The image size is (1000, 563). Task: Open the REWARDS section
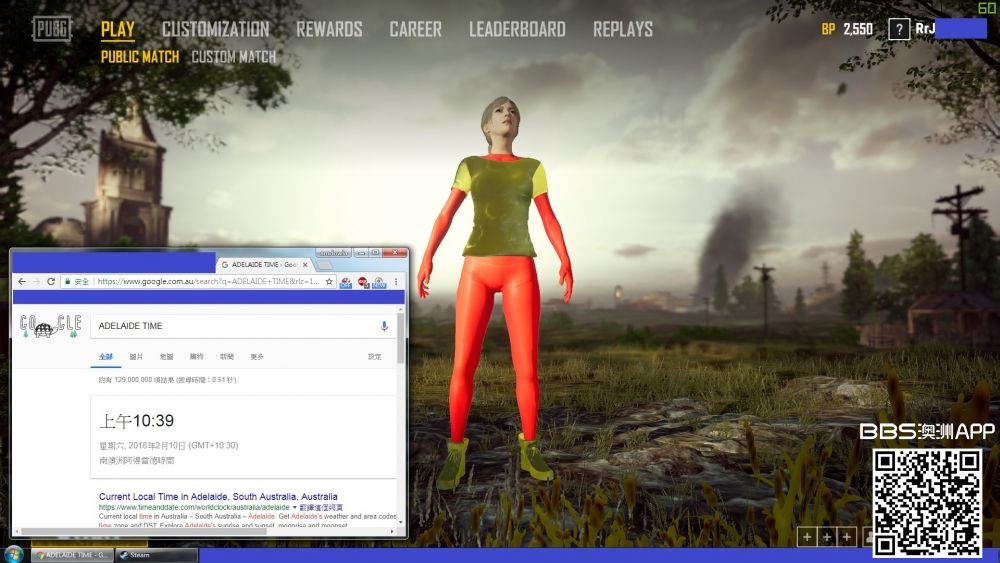[329, 29]
